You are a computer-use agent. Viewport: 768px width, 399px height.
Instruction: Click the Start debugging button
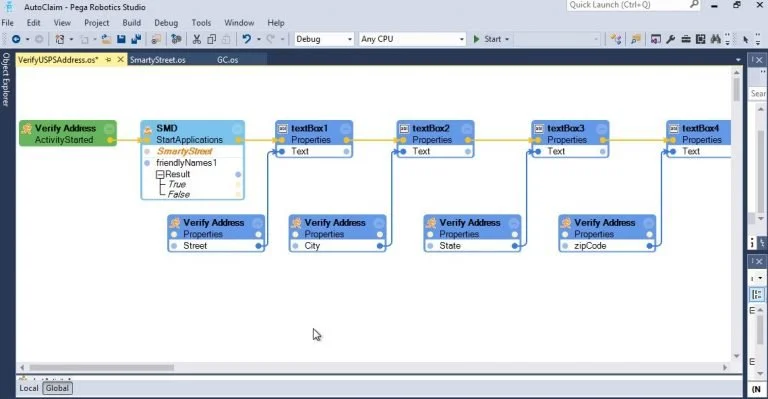[x=487, y=39]
